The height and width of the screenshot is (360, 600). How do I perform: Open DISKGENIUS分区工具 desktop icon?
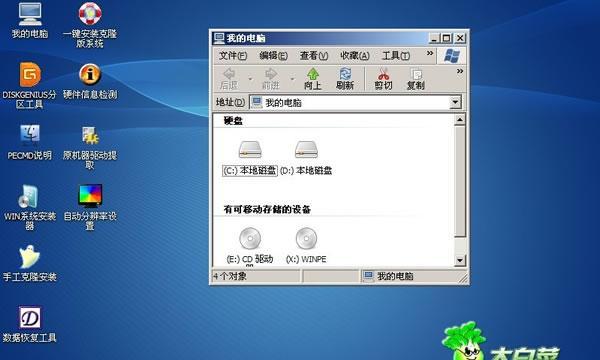point(29,85)
